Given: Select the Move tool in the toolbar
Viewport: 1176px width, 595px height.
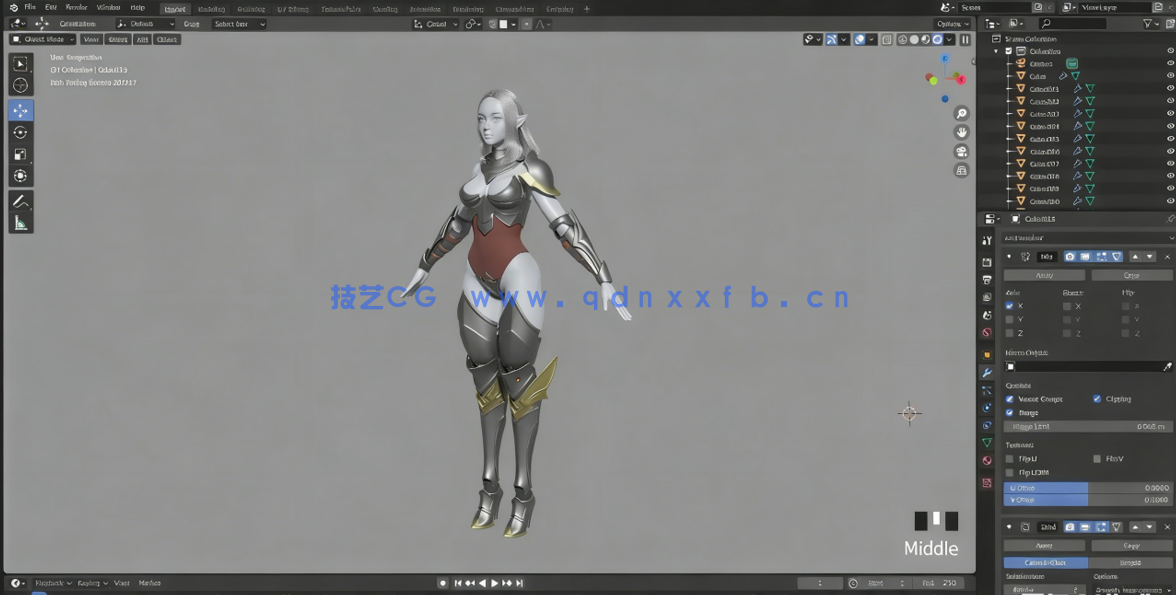Looking at the screenshot, I should pos(20,111).
